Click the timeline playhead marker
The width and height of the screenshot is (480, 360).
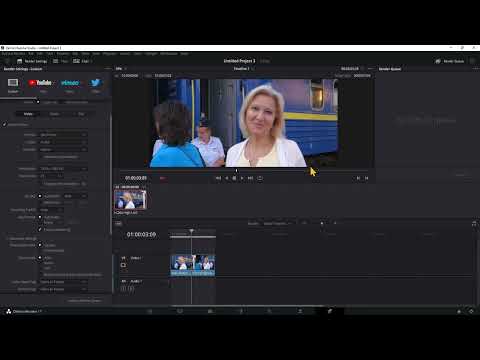tap(191, 231)
